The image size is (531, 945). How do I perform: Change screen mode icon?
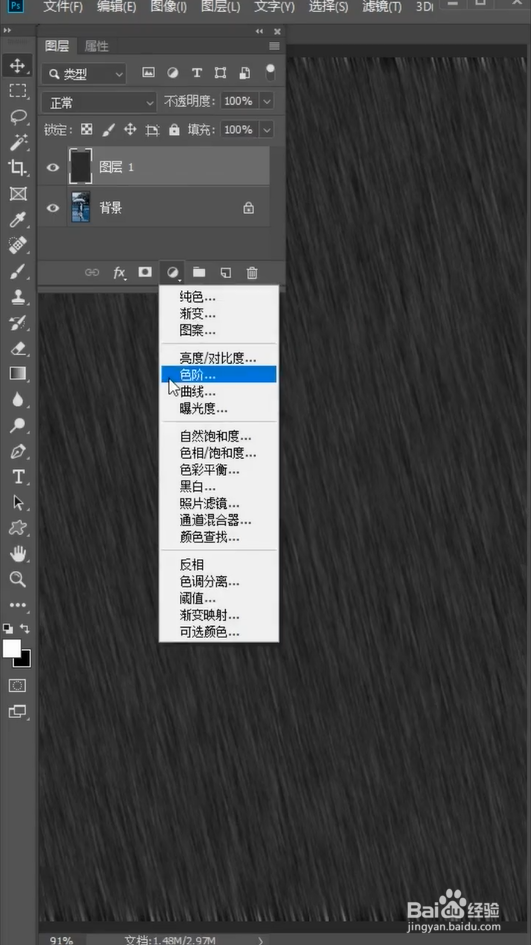point(17,712)
